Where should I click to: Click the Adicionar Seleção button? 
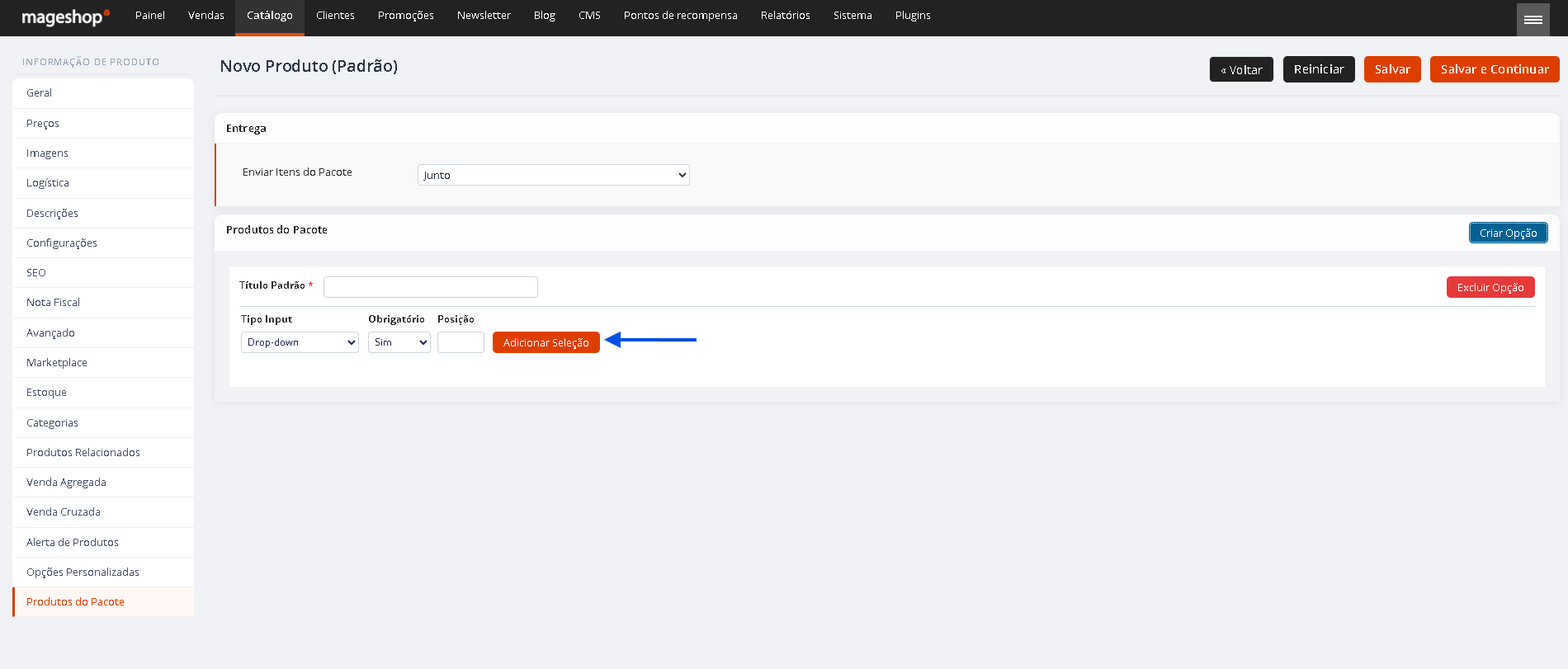[x=546, y=342]
